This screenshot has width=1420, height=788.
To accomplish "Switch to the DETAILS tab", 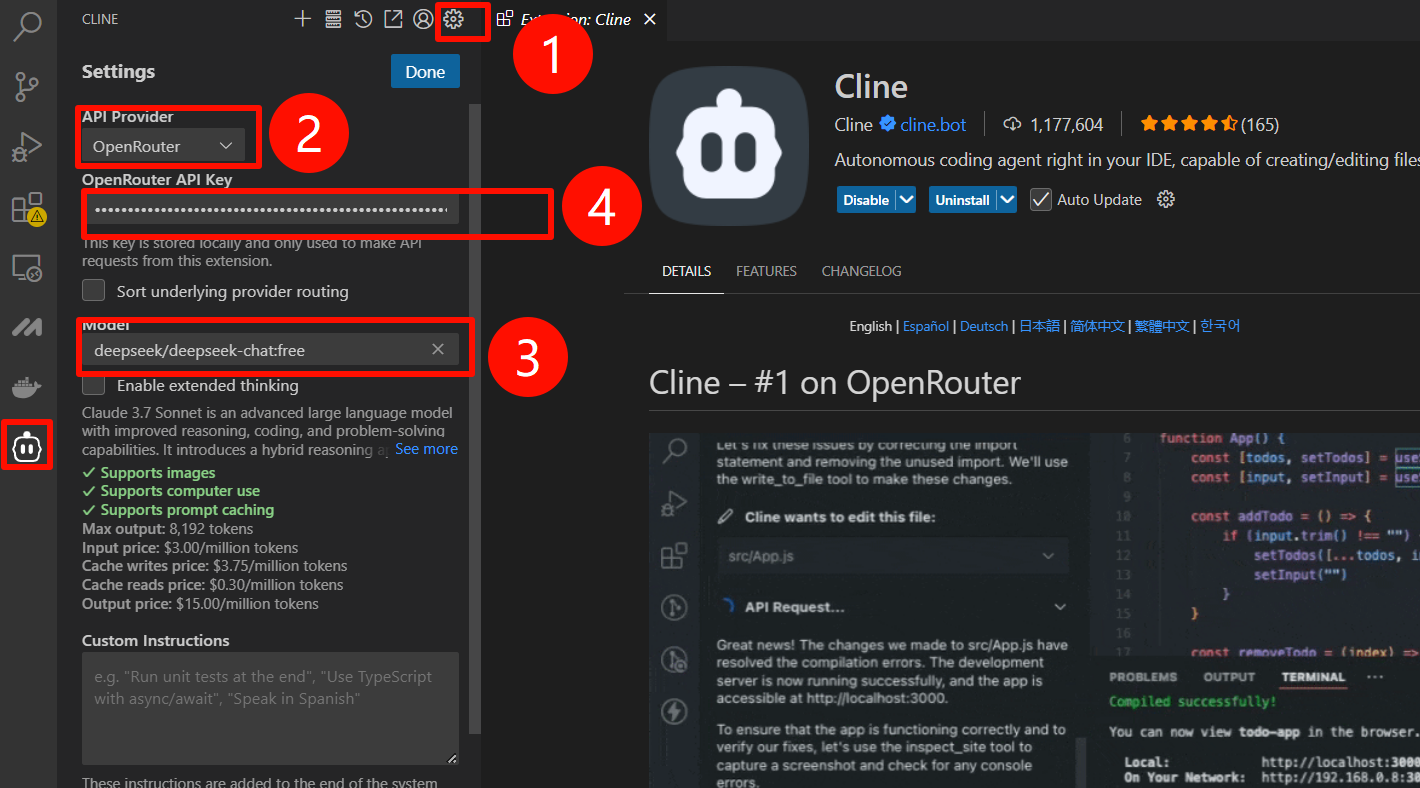I will tap(686, 271).
